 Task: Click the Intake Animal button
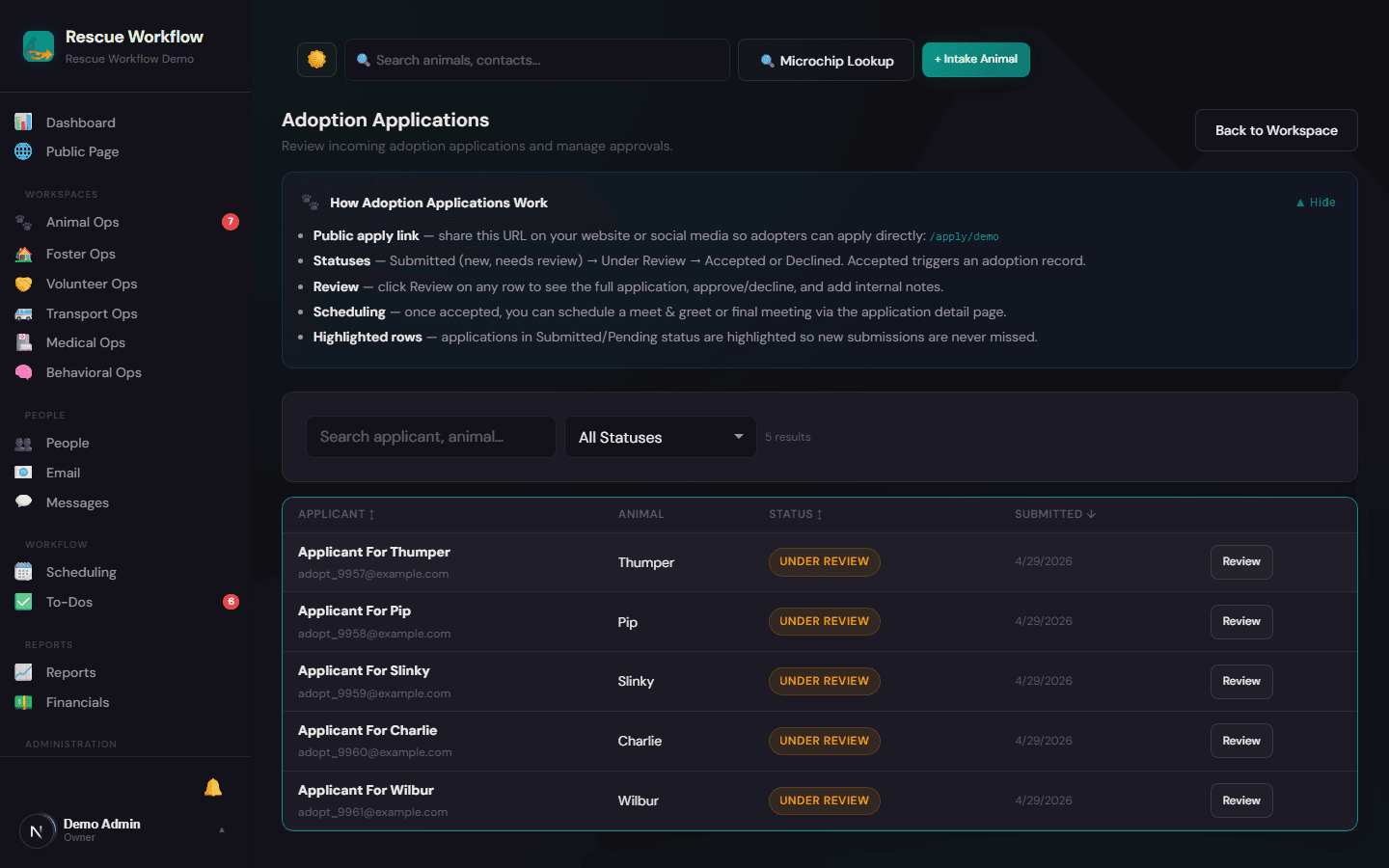click(976, 60)
